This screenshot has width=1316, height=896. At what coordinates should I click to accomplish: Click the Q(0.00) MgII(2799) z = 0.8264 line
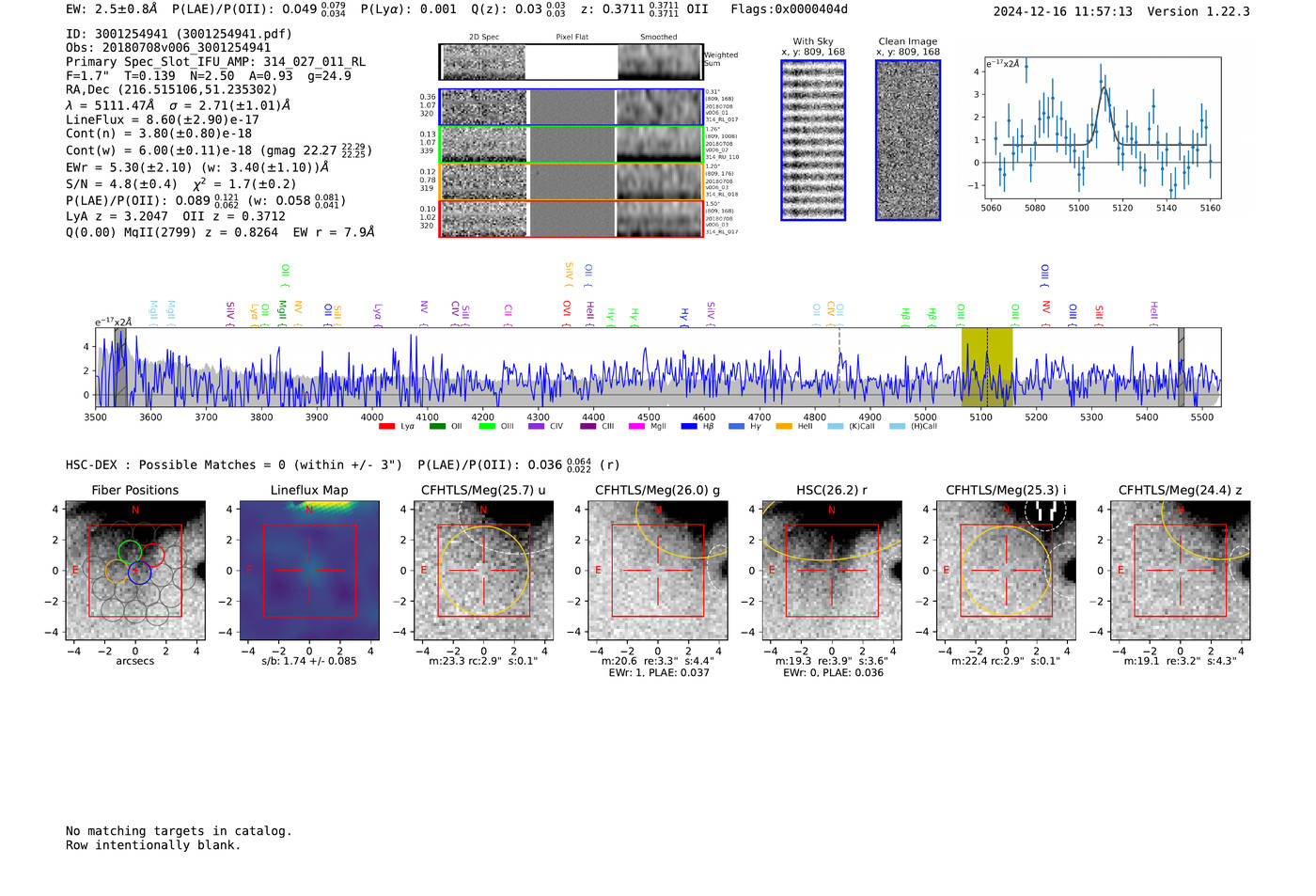coord(220,232)
